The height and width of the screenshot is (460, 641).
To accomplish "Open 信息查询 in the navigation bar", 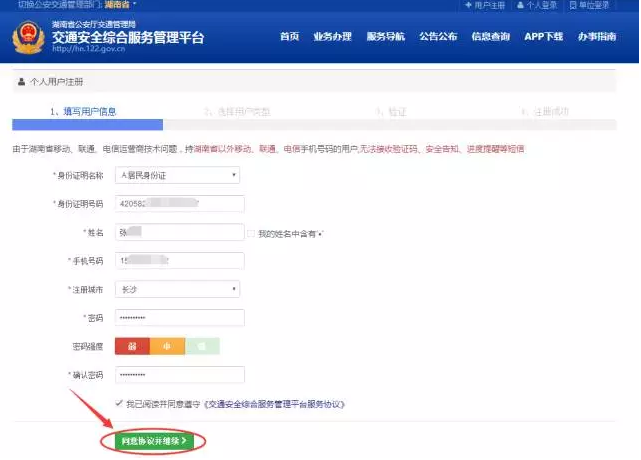I will tap(490, 37).
